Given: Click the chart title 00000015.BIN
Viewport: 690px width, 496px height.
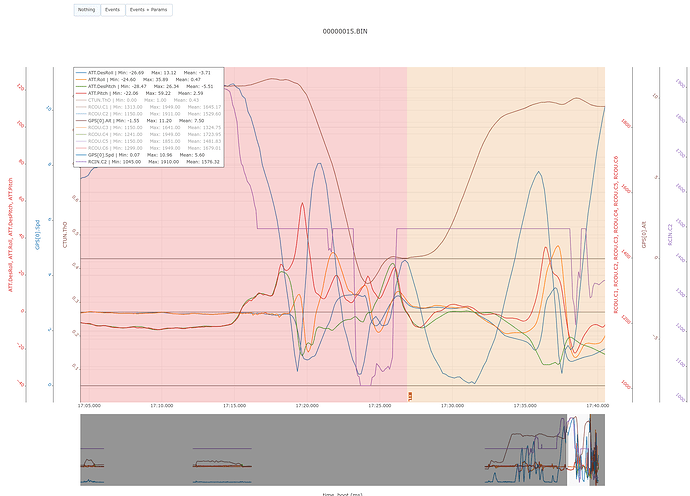Looking at the screenshot, I should (x=345, y=31).
